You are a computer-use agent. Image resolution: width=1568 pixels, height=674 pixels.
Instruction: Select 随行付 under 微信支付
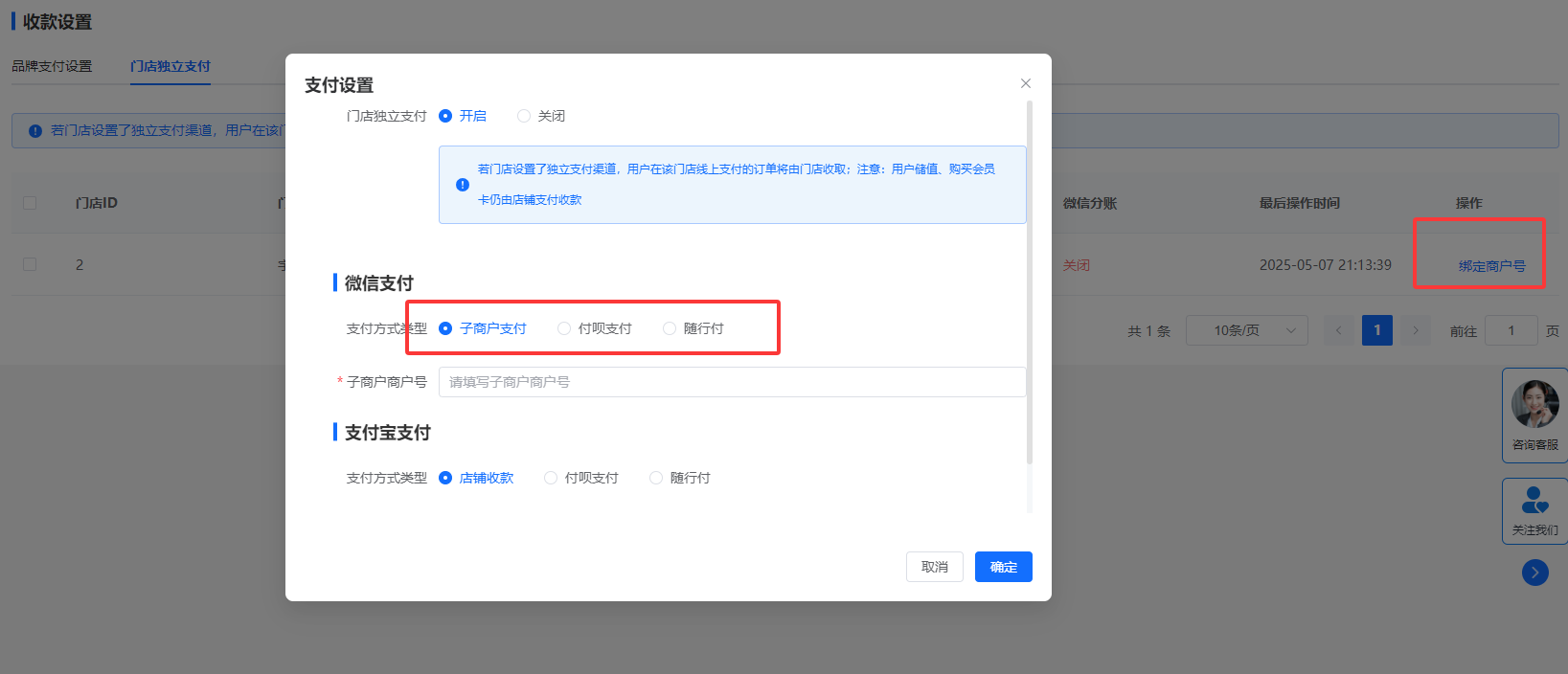coord(693,328)
